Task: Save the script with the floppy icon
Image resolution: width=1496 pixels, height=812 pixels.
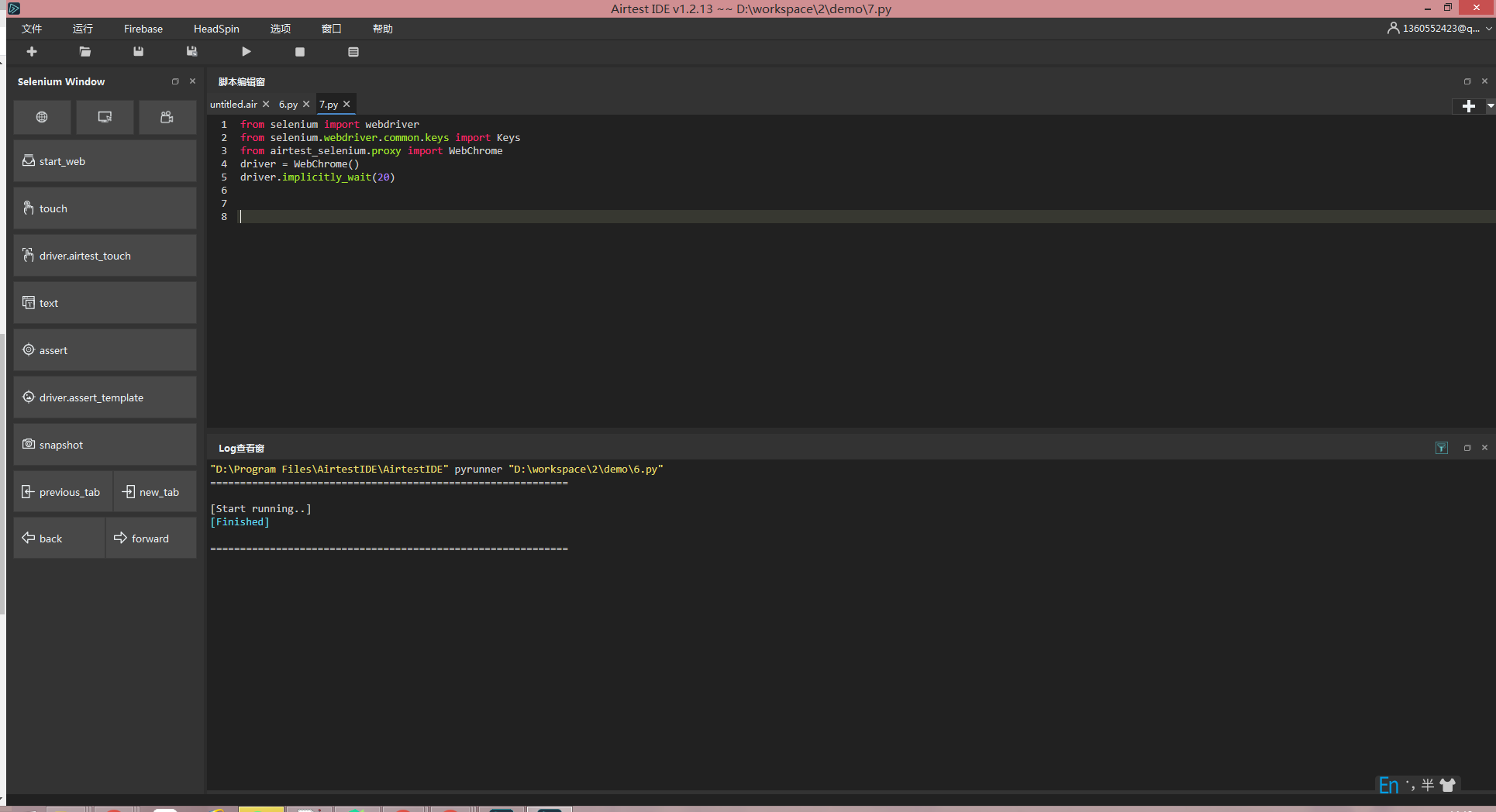Action: coord(138,52)
